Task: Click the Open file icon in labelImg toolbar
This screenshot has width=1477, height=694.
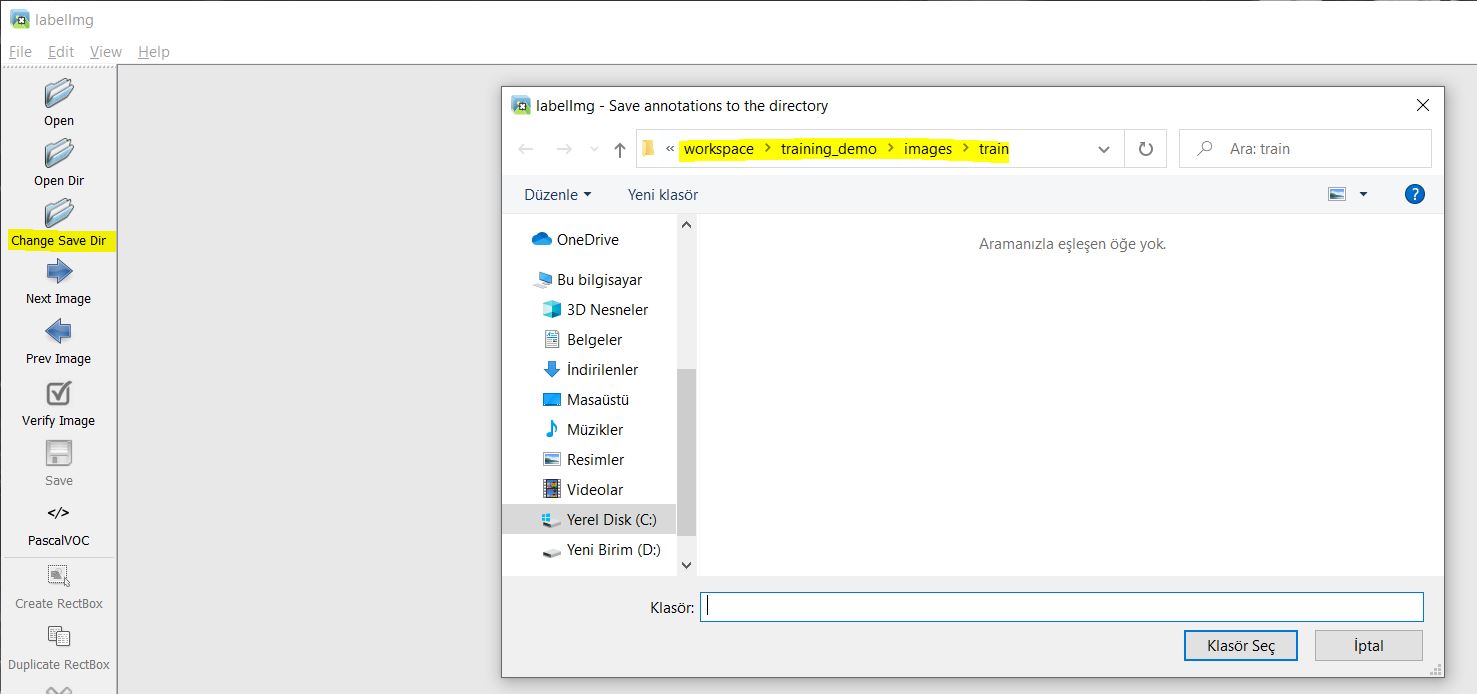Action: click(59, 93)
